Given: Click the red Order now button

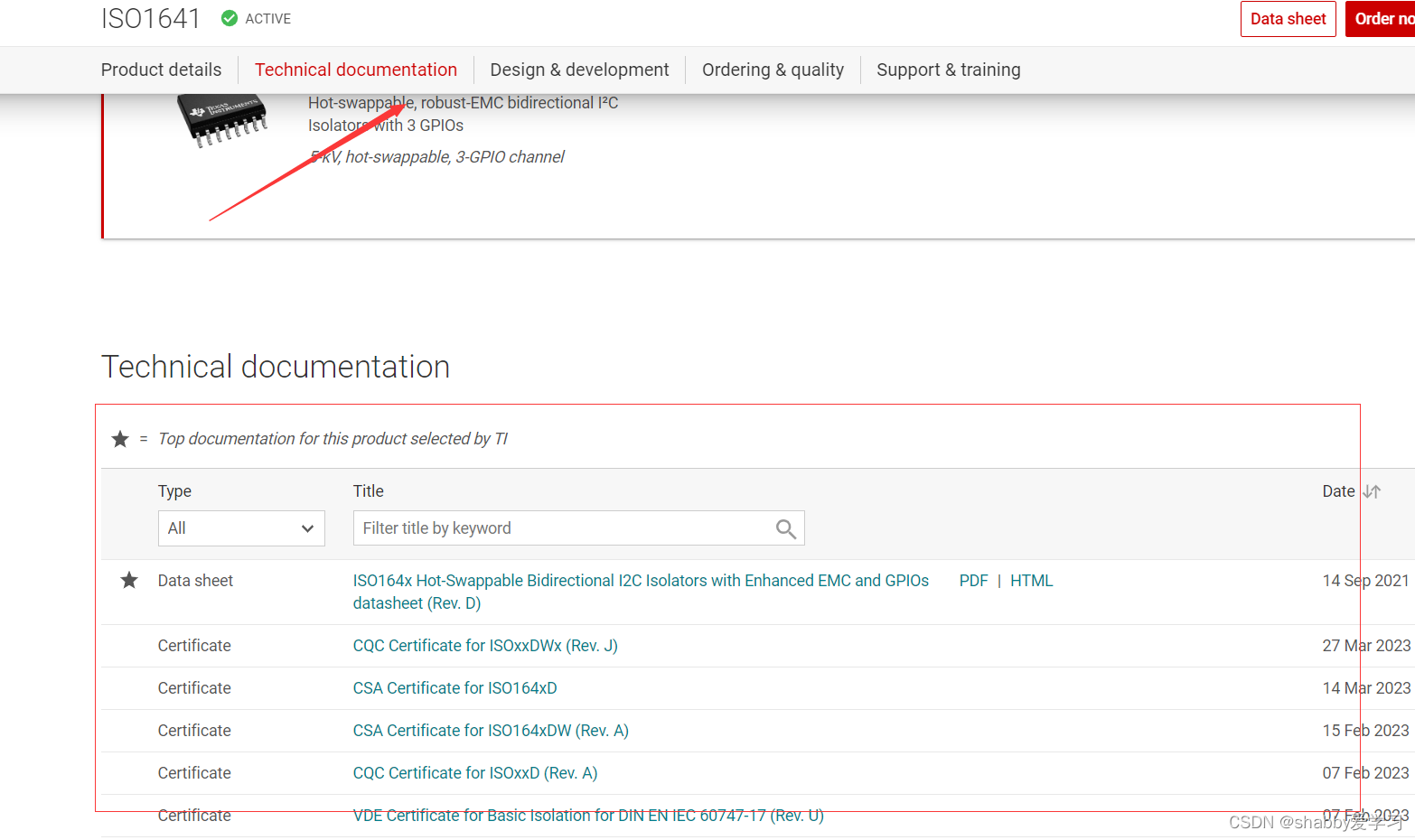Looking at the screenshot, I should click(x=1380, y=19).
